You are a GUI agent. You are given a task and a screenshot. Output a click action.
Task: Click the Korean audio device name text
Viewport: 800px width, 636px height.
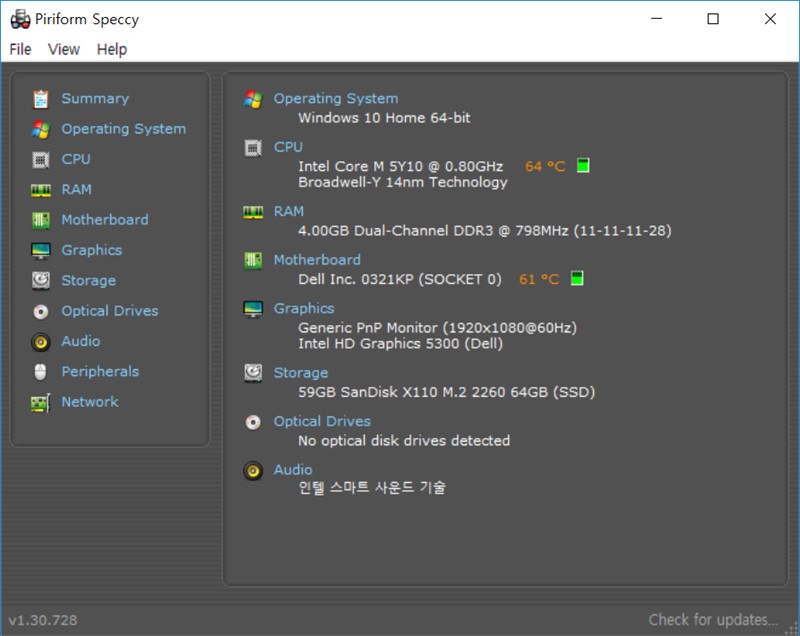372,488
